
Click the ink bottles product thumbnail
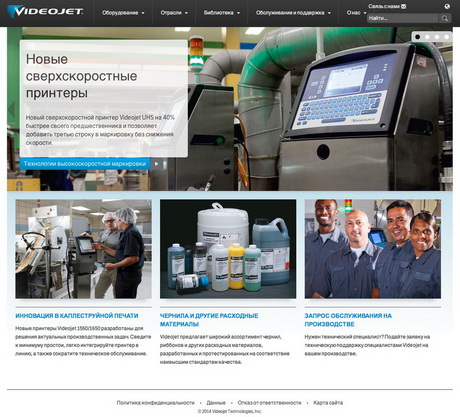coord(228,249)
